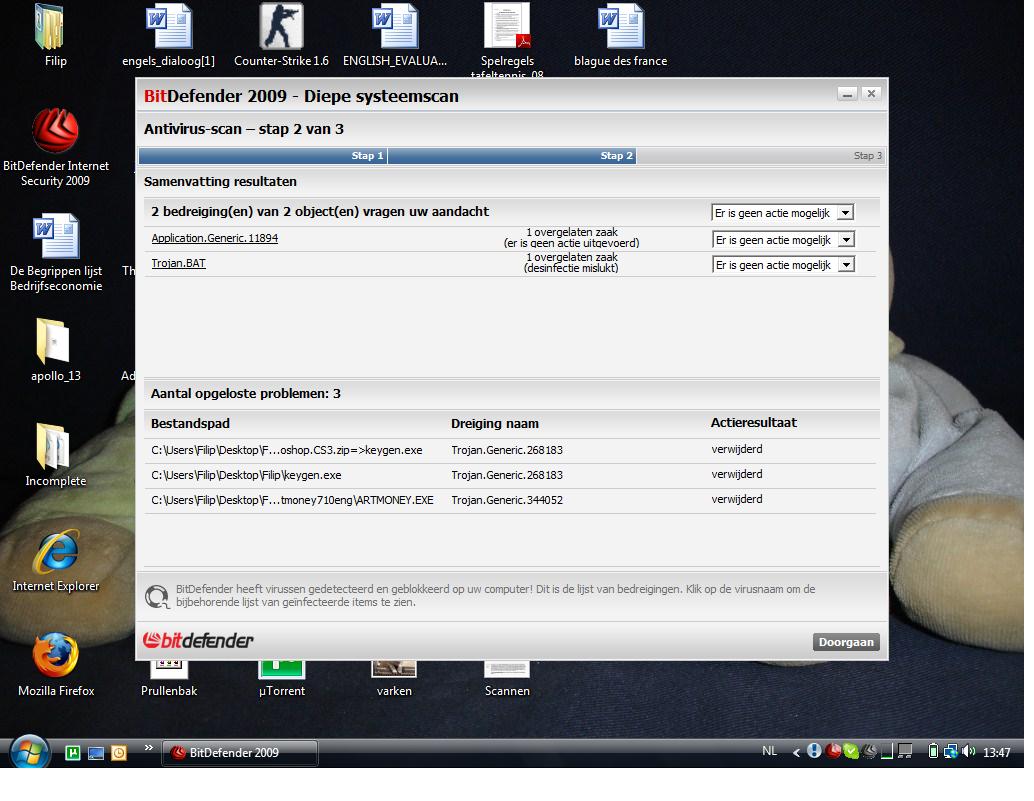The image size is (1034, 801).
Task: Click the blue exclamation tray icon
Action: pos(814,751)
